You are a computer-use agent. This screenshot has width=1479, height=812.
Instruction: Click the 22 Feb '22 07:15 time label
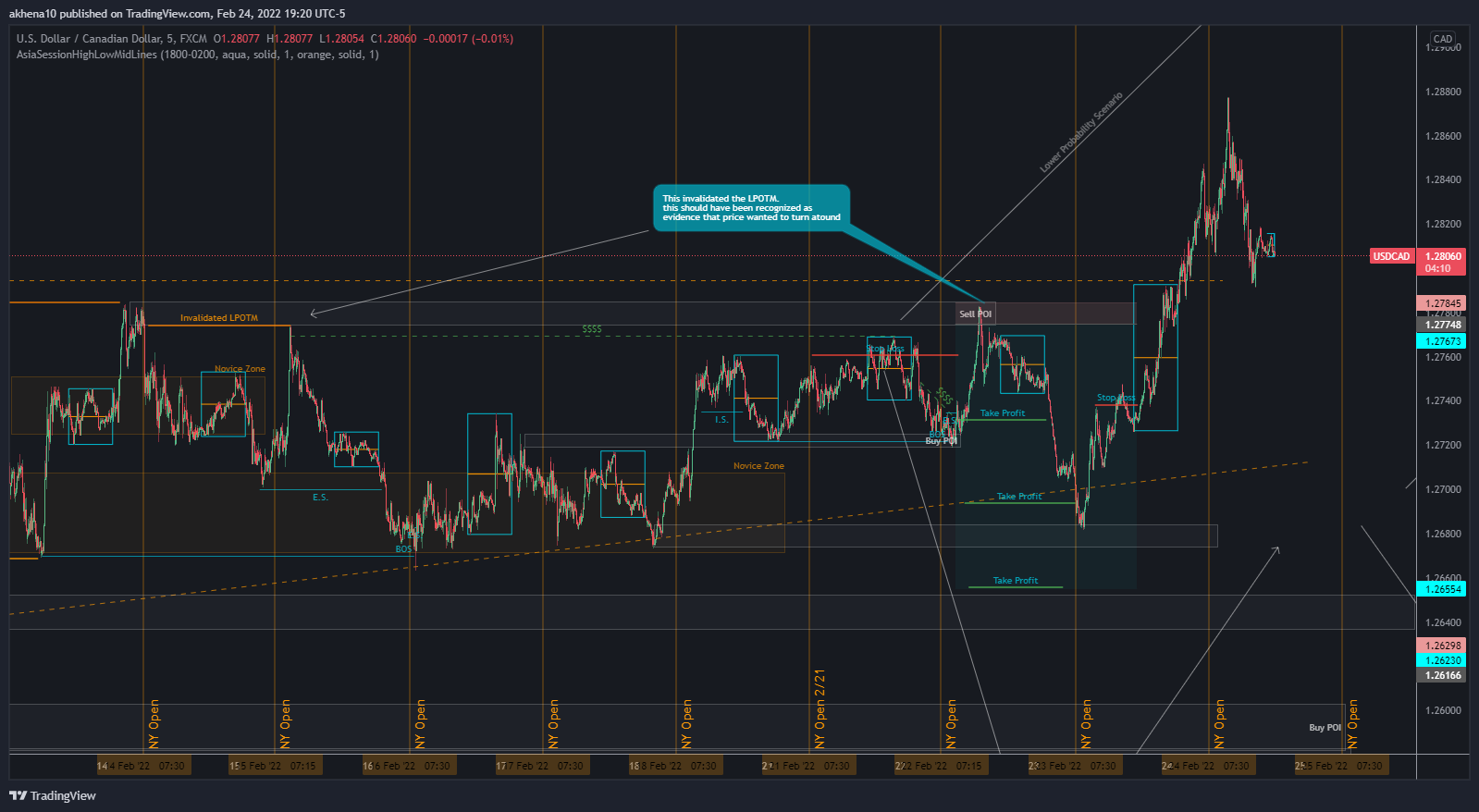[x=941, y=766]
